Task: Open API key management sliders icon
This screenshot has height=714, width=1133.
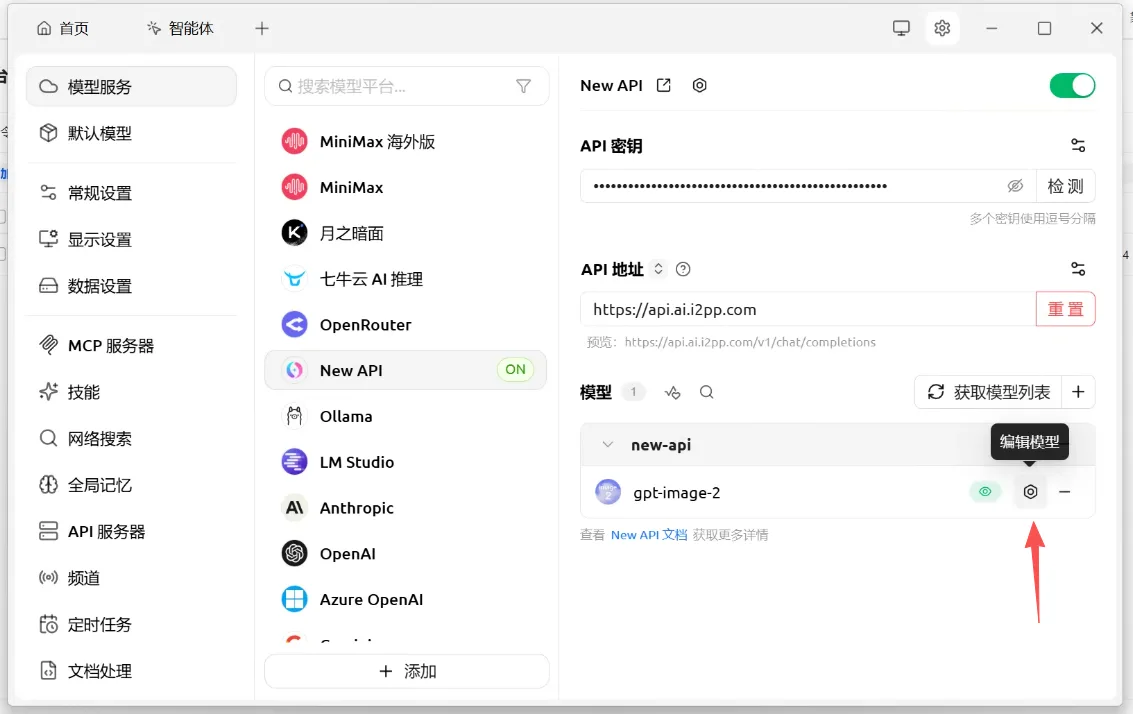Action: (1077, 145)
